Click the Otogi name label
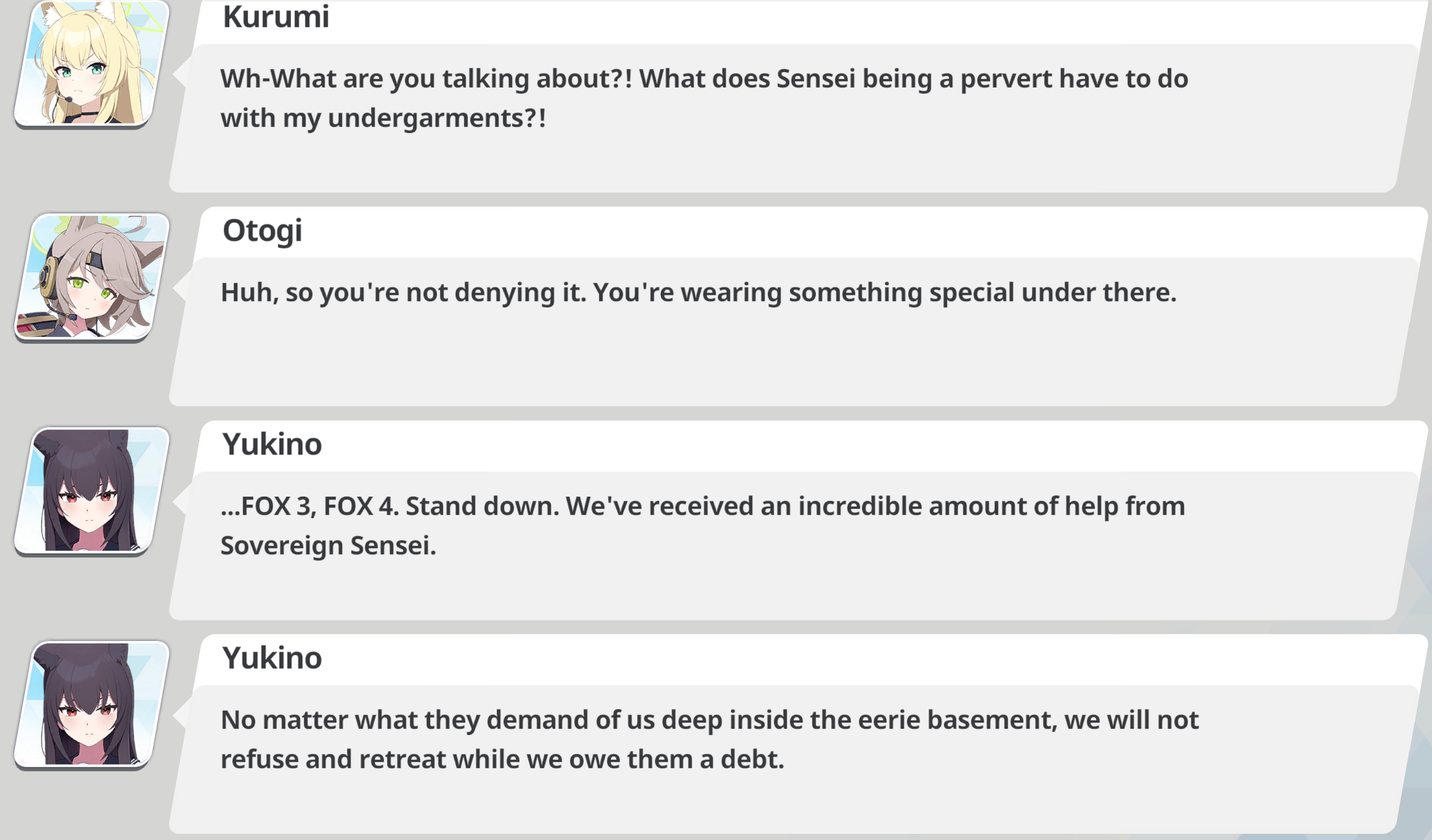This screenshot has height=840, width=1432. click(x=262, y=231)
